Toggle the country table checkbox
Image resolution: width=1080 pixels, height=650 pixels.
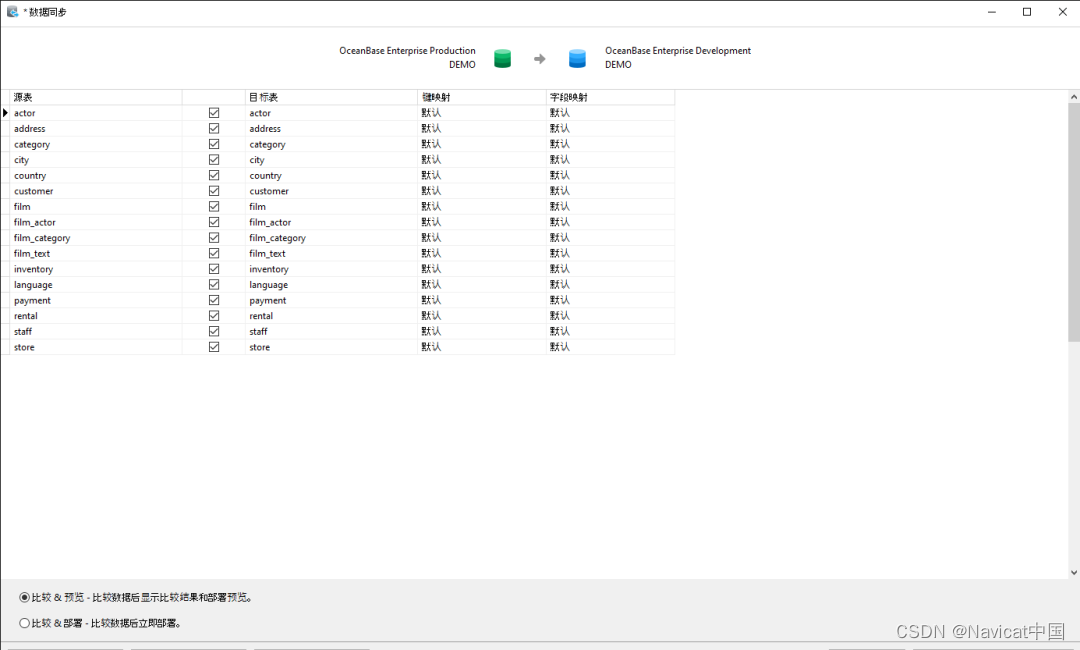214,175
